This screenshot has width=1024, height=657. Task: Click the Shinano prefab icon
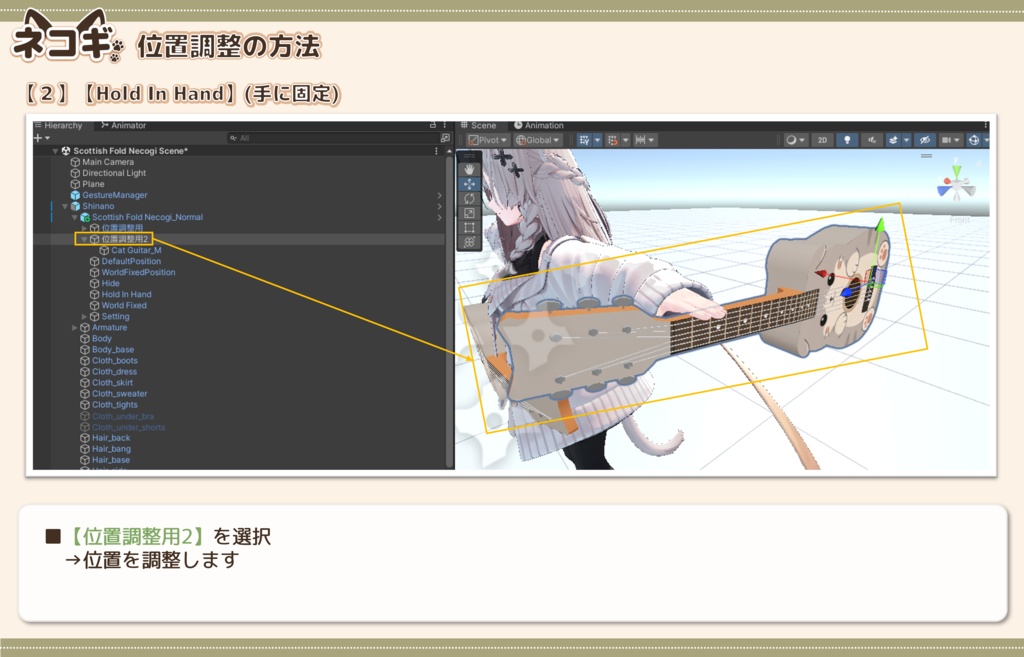pyautogui.click(x=75, y=206)
